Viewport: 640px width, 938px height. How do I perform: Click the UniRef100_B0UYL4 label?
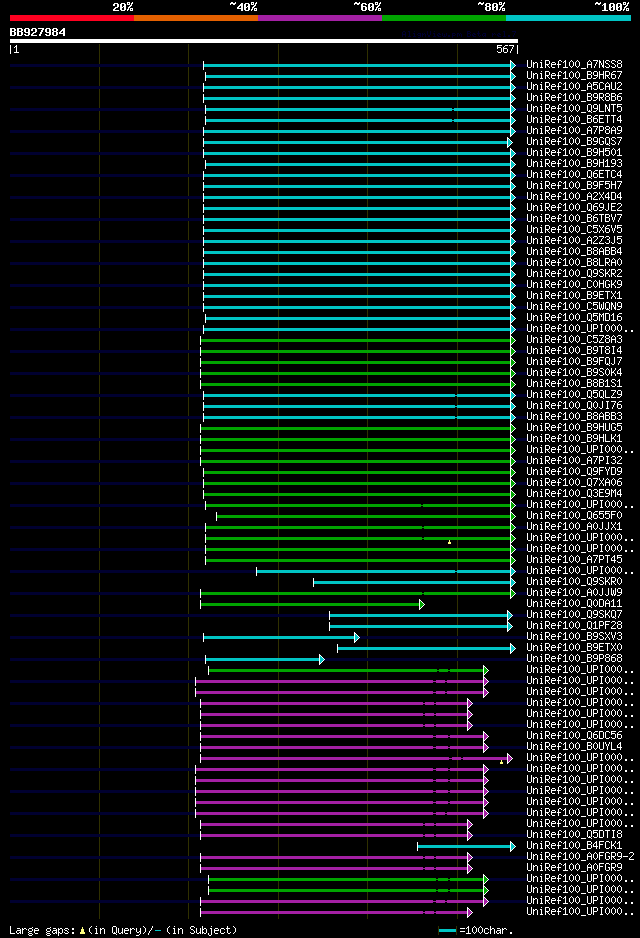574,747
